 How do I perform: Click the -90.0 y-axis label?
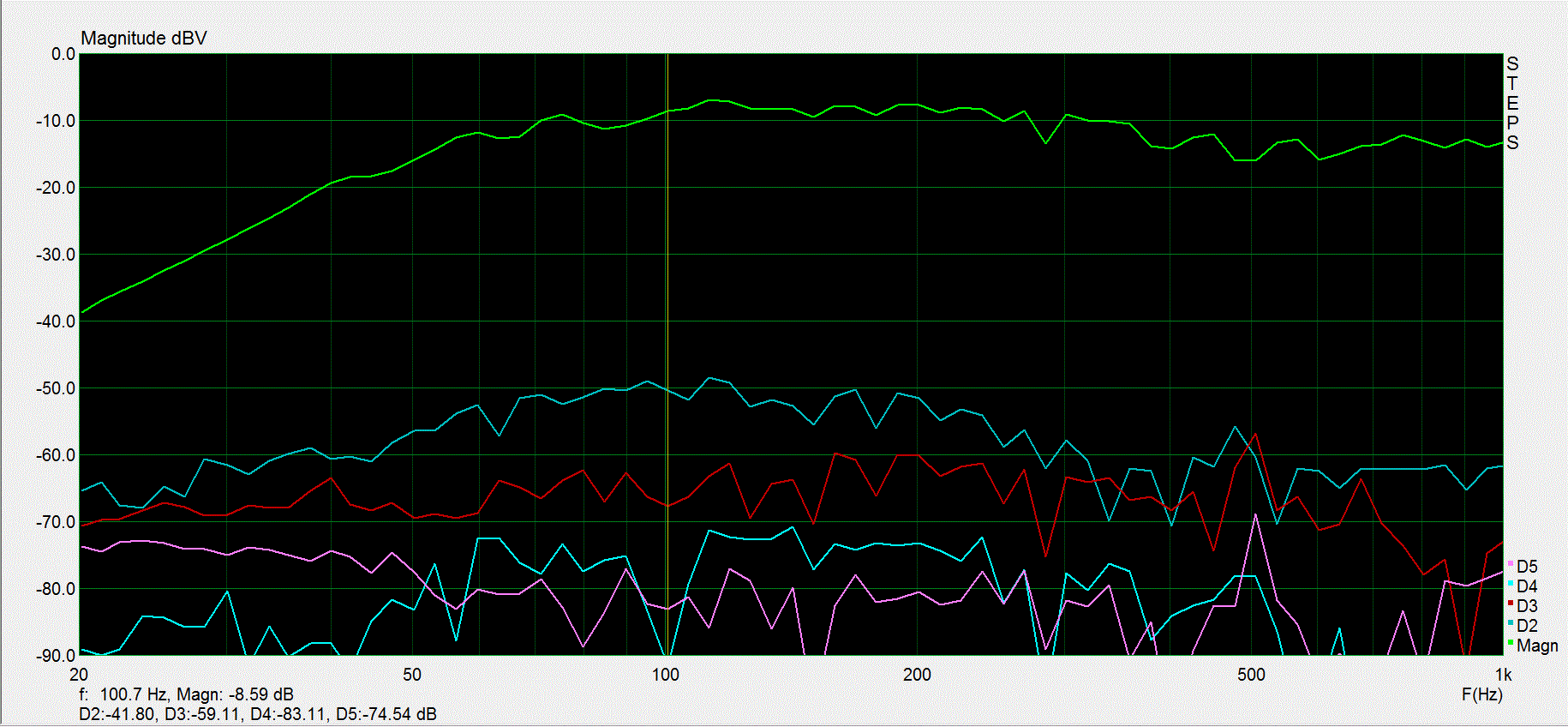click(56, 656)
